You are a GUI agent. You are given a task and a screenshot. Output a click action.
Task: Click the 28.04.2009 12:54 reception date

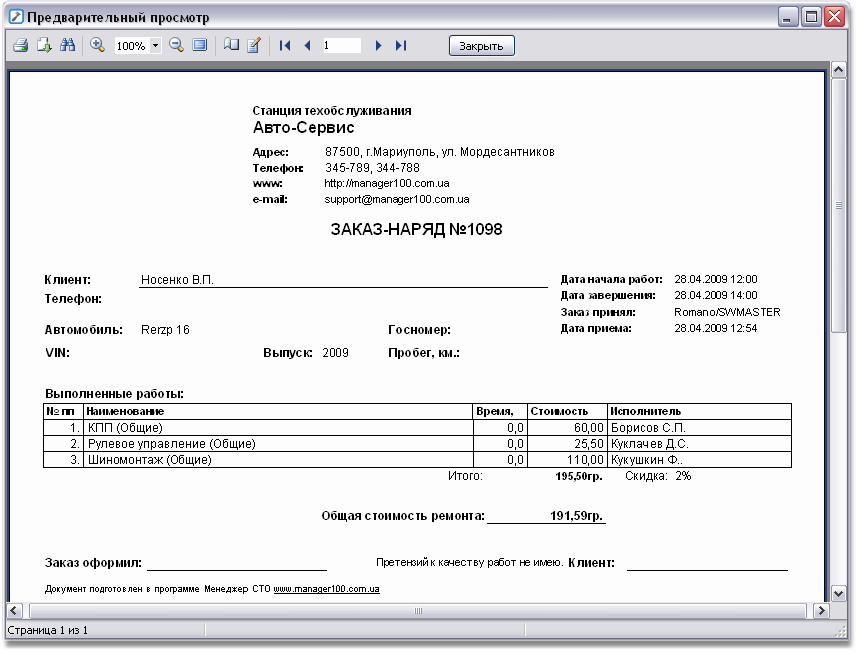[x=715, y=328]
